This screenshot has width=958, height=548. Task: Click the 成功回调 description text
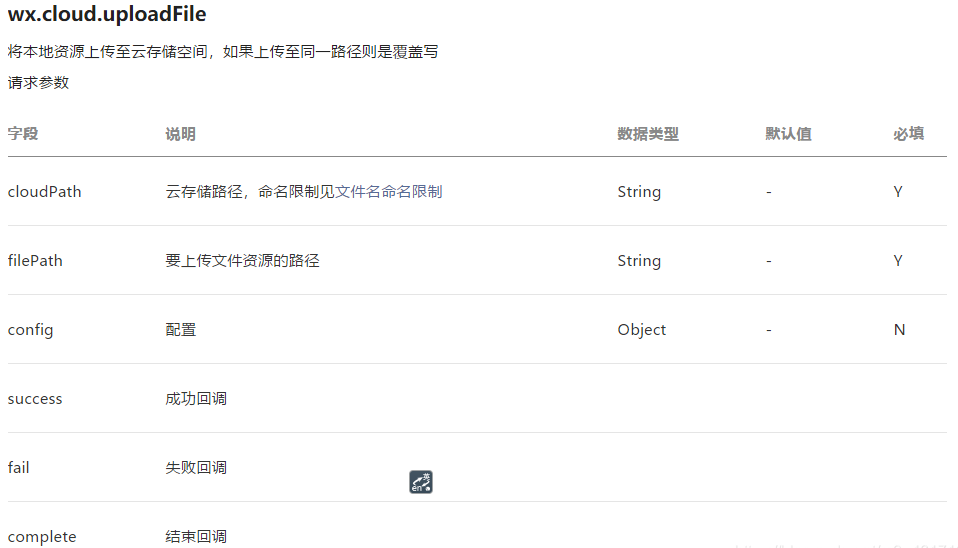pos(196,399)
